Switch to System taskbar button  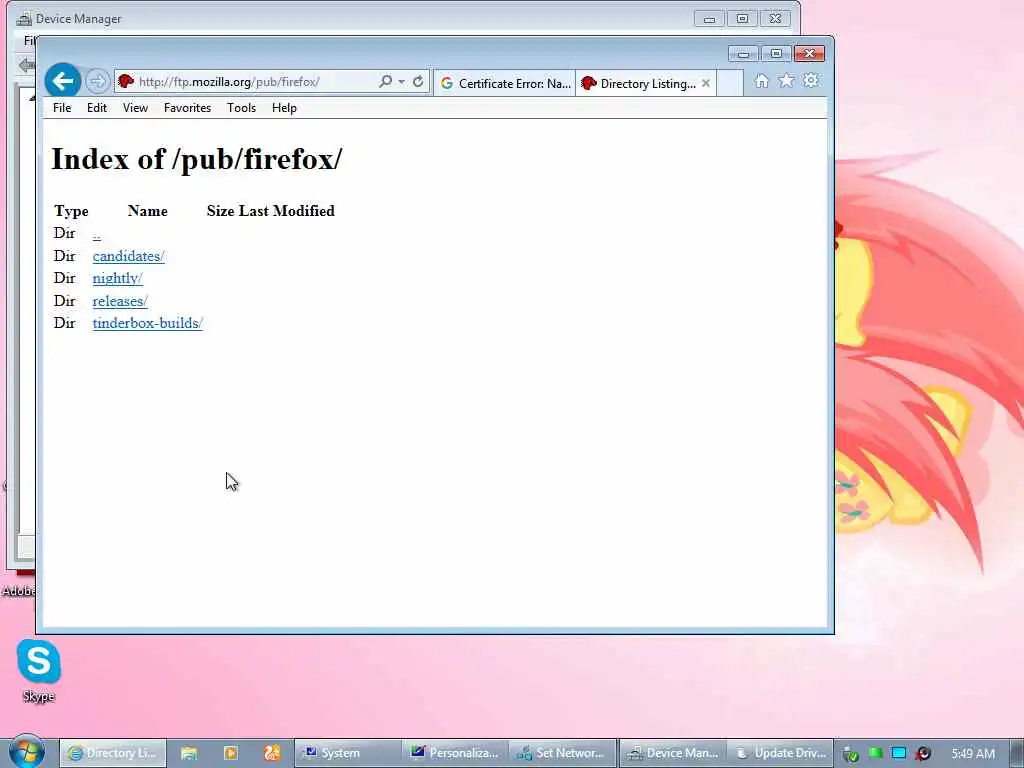(x=347, y=753)
